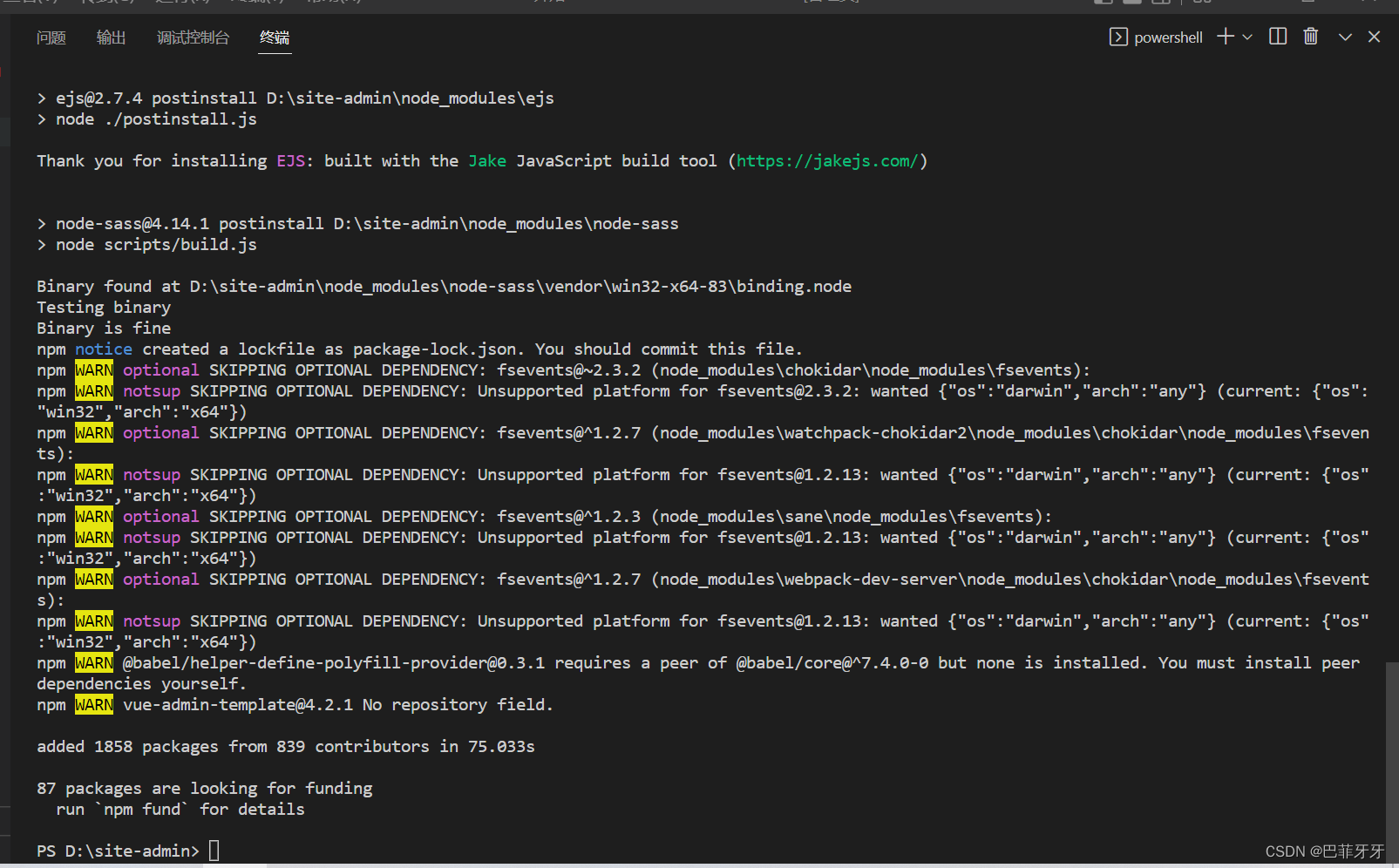Image resolution: width=1399 pixels, height=868 pixels.
Task: Open the terminal profile dropdown arrow
Action: 1246,37
